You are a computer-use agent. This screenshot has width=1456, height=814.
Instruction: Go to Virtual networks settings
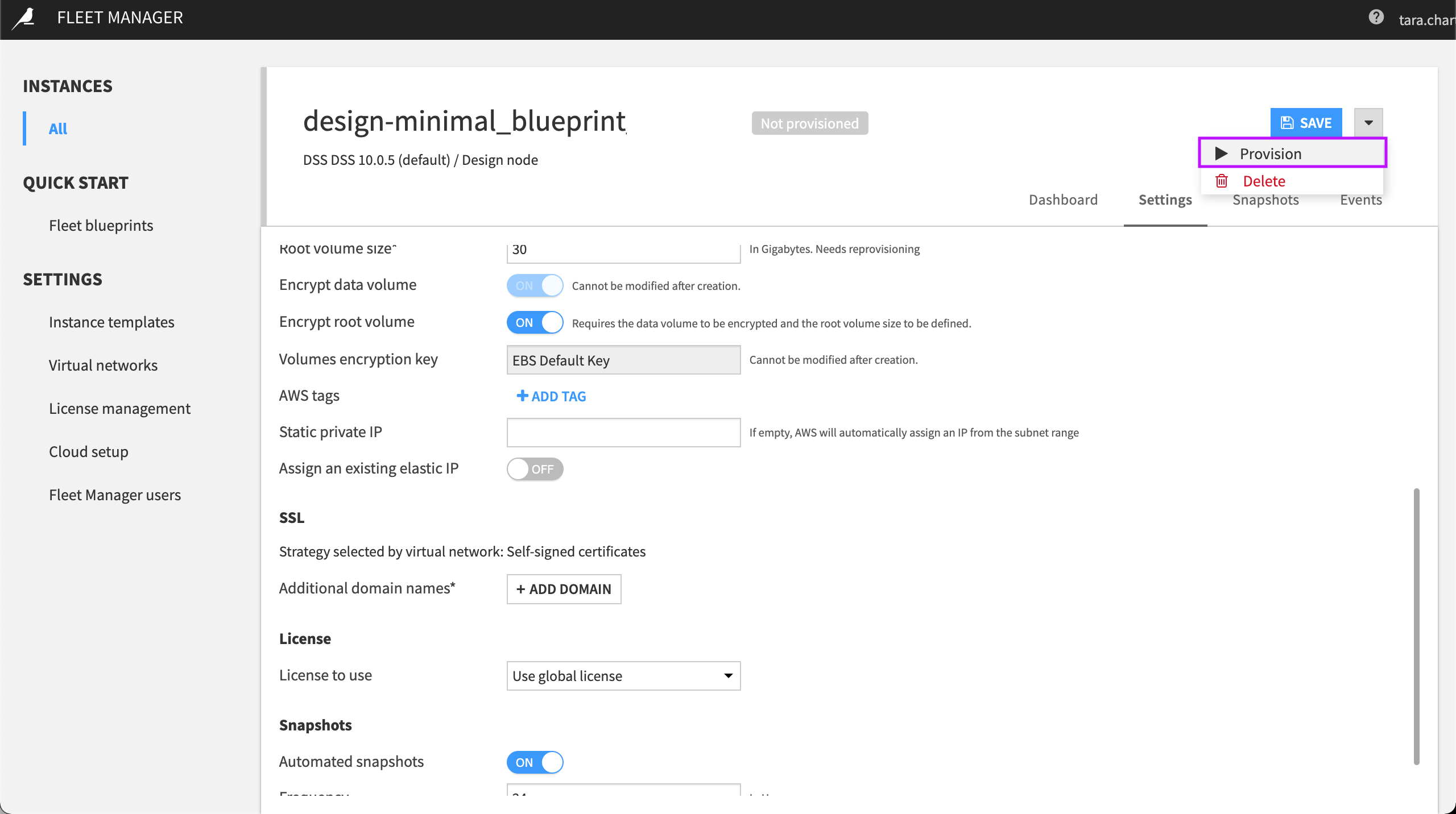coord(103,366)
